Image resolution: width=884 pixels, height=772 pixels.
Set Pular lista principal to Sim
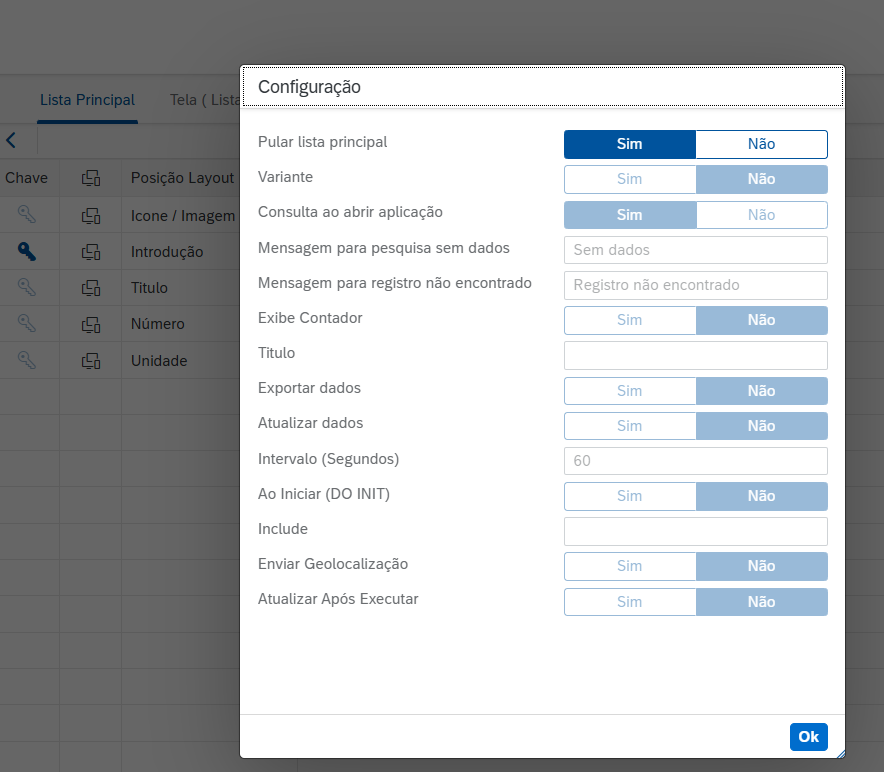click(x=630, y=144)
